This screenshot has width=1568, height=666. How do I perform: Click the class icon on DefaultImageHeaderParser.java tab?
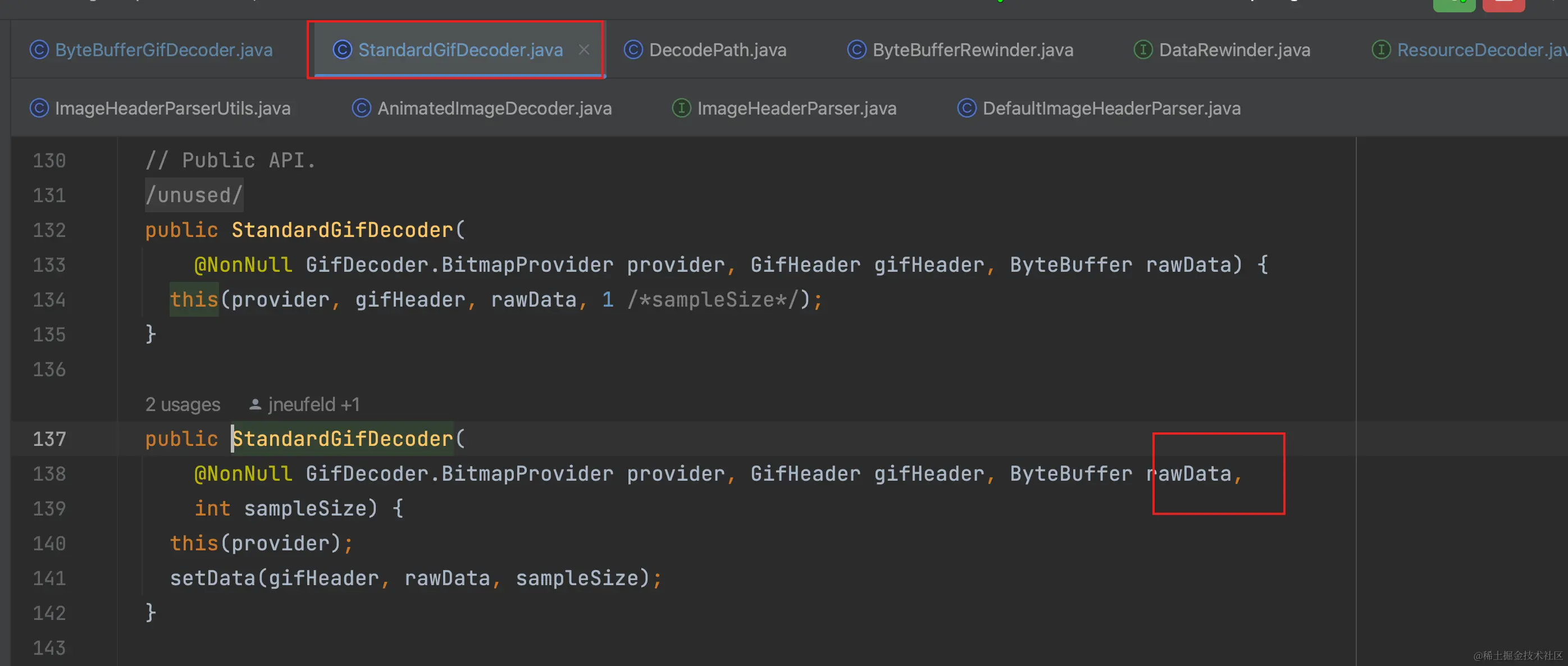966,108
